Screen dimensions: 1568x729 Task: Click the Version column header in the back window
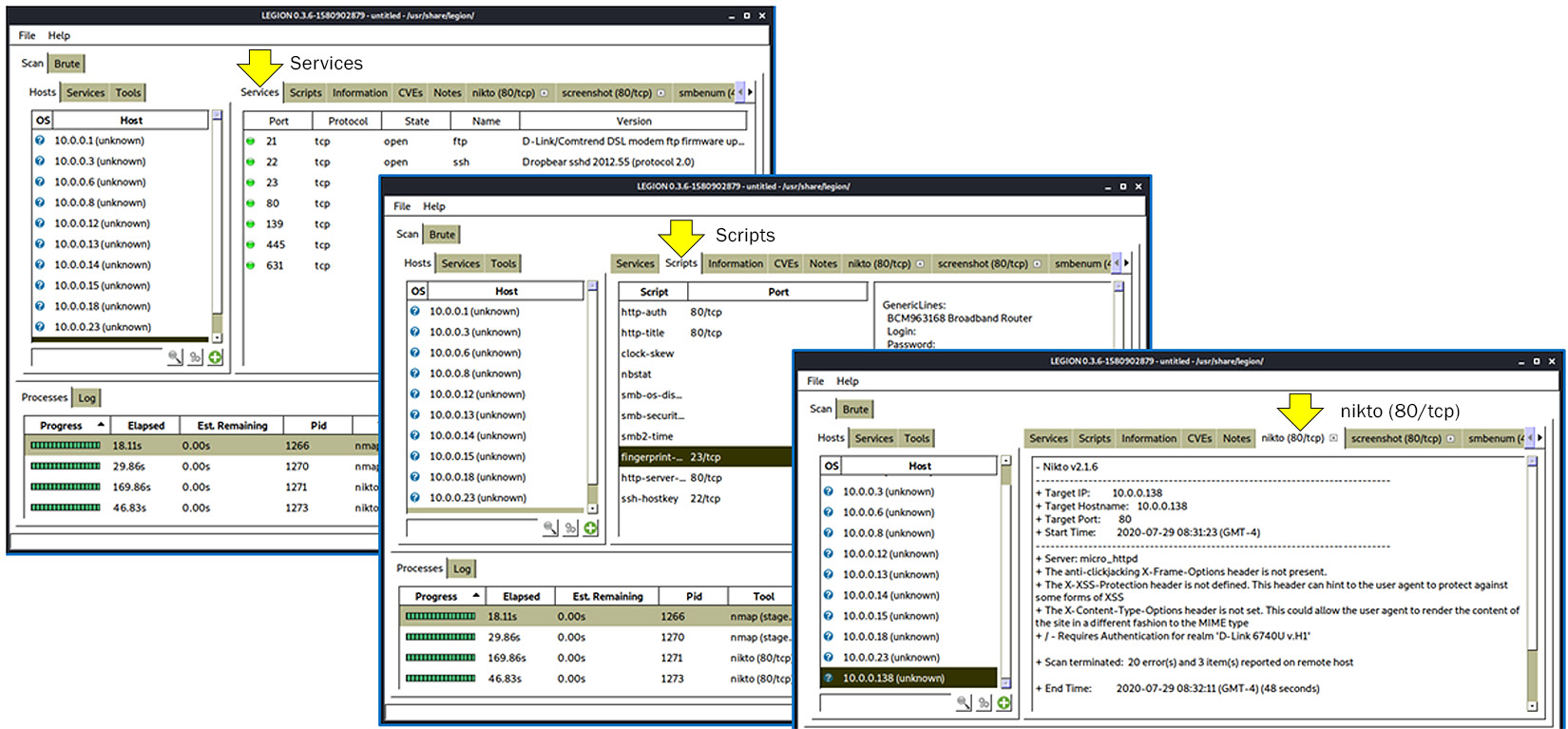point(634,121)
